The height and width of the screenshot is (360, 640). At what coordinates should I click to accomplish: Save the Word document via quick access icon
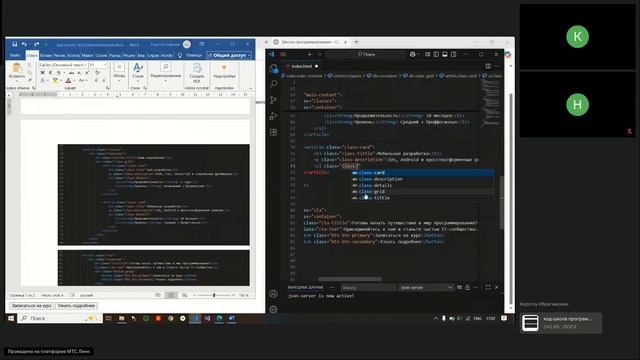pos(15,44)
